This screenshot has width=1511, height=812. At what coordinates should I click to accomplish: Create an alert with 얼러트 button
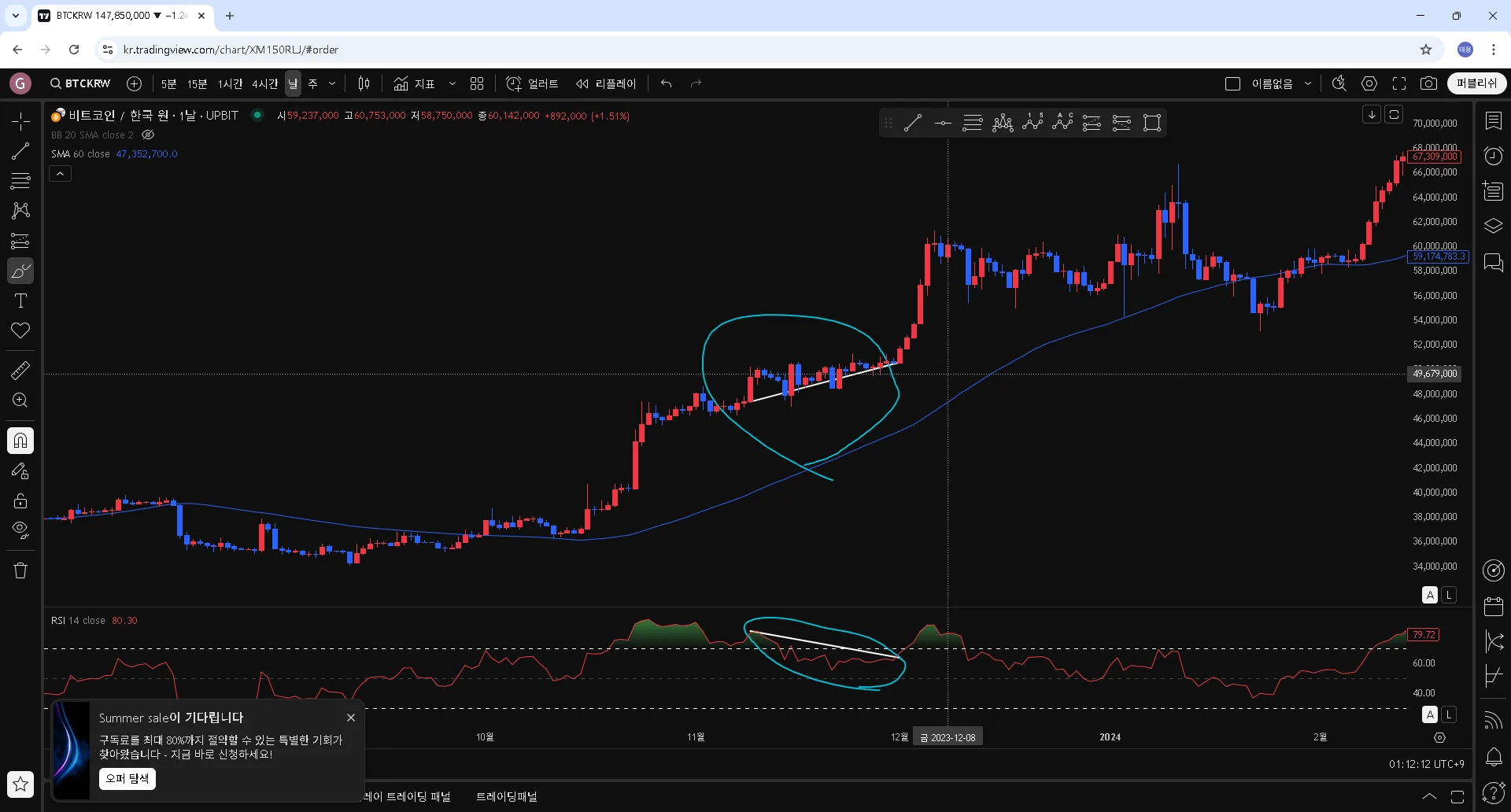click(532, 83)
